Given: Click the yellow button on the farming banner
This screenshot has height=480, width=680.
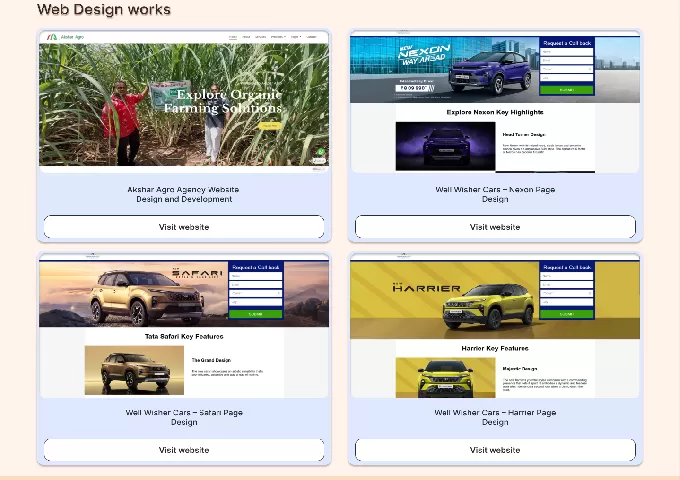Looking at the screenshot, I should pyautogui.click(x=268, y=126).
